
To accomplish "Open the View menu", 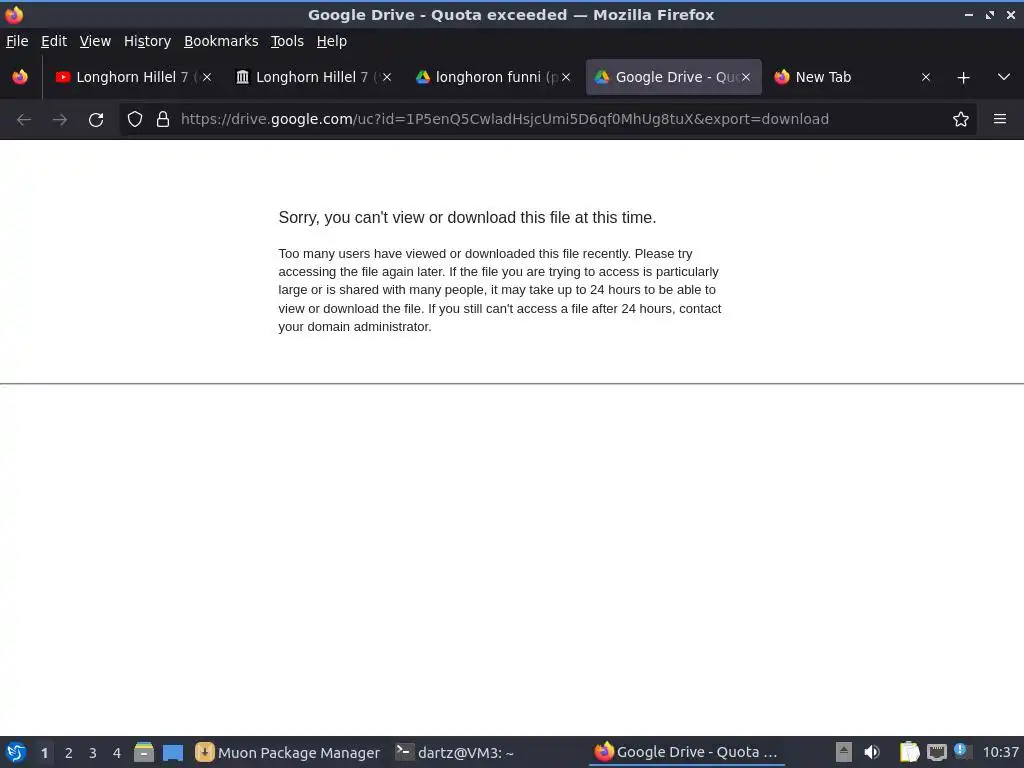I will click(x=95, y=41).
